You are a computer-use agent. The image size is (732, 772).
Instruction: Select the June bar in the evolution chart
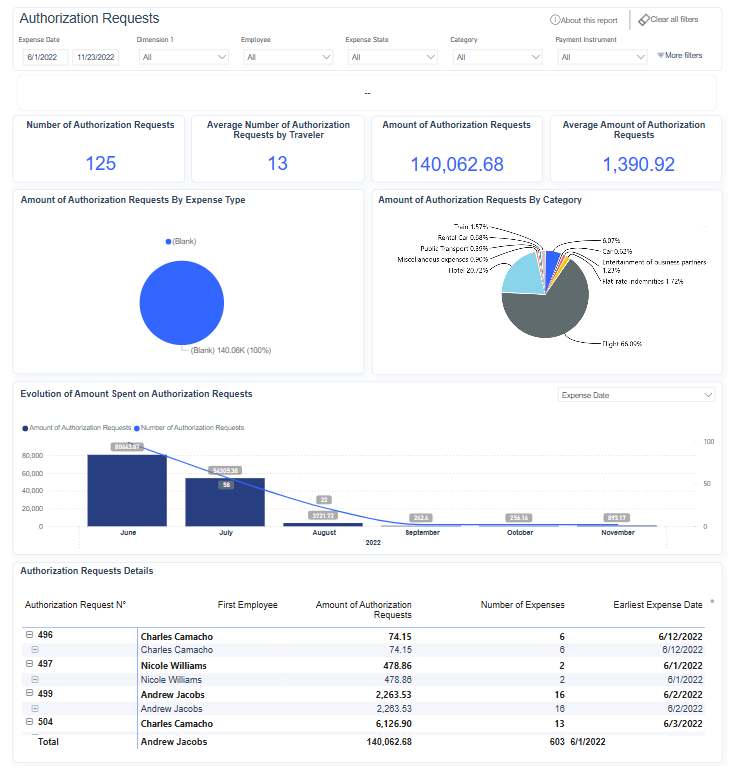click(x=126, y=490)
